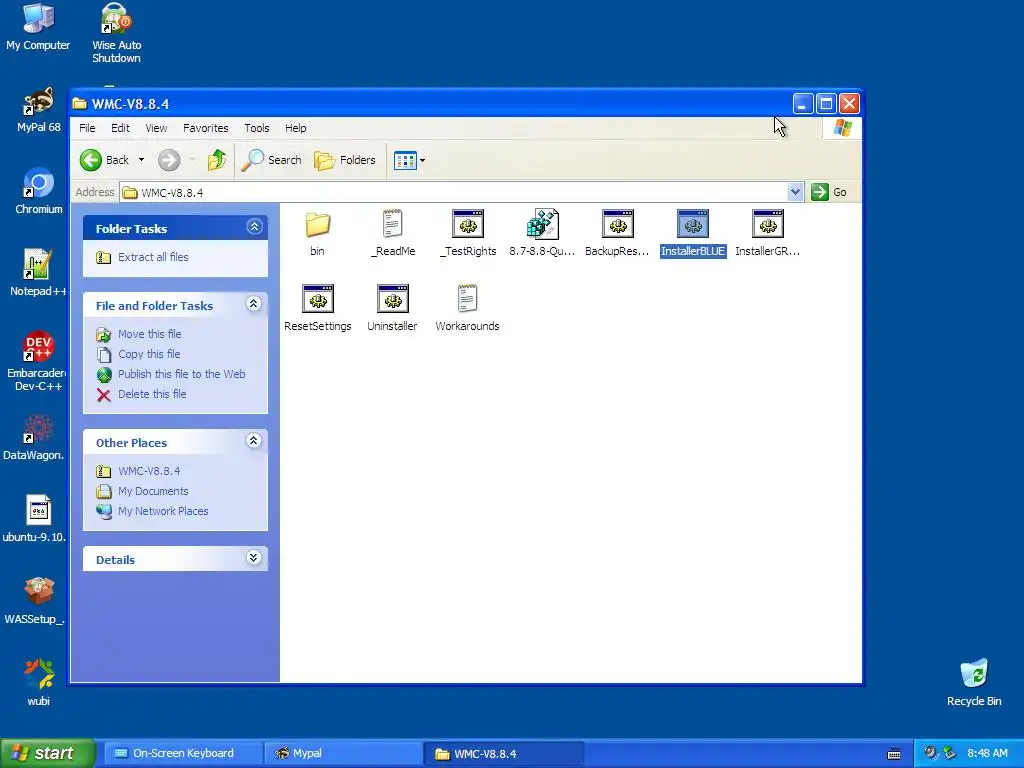Open the View menu

click(x=156, y=128)
